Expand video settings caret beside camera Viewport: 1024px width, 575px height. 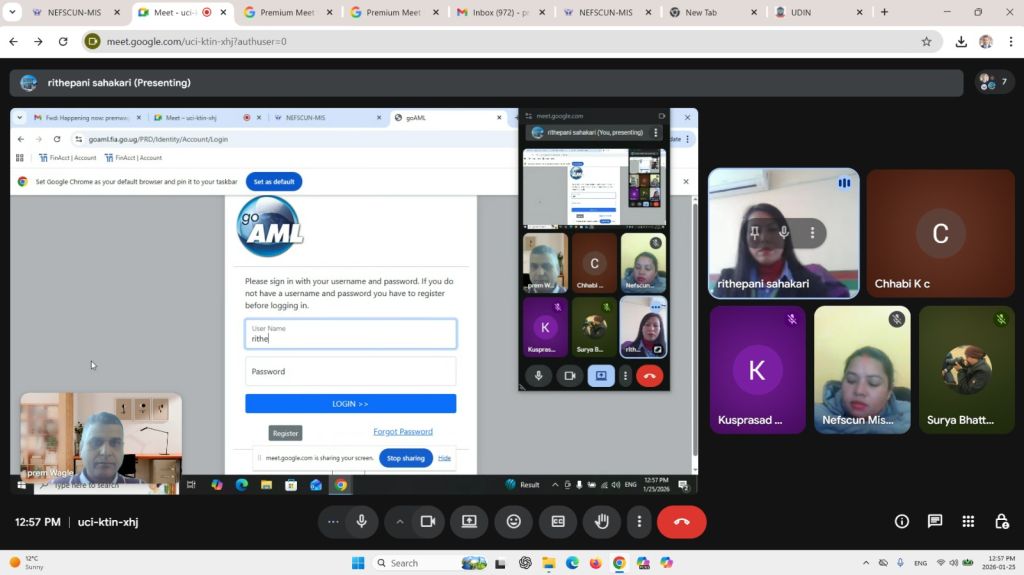pyautogui.click(x=400, y=522)
